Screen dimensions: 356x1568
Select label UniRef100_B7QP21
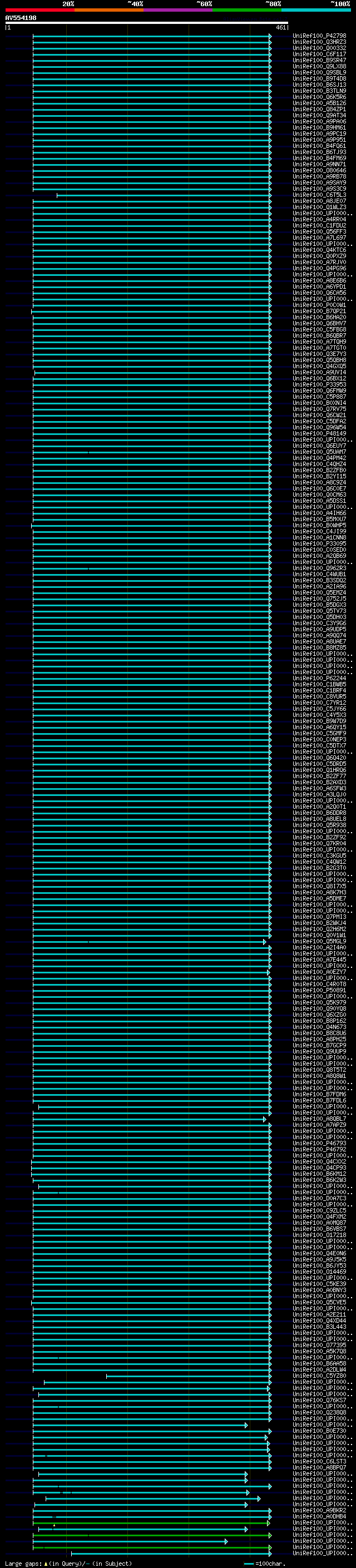[319, 311]
